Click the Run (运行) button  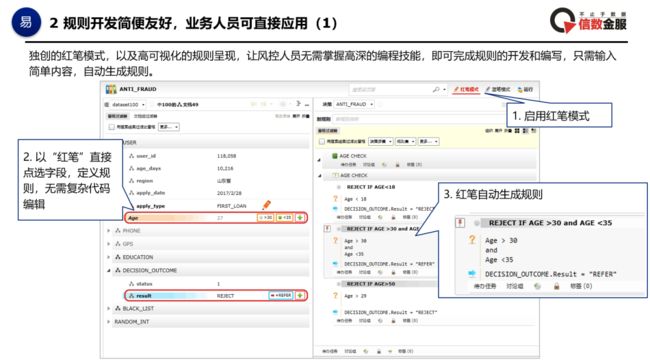(525, 90)
